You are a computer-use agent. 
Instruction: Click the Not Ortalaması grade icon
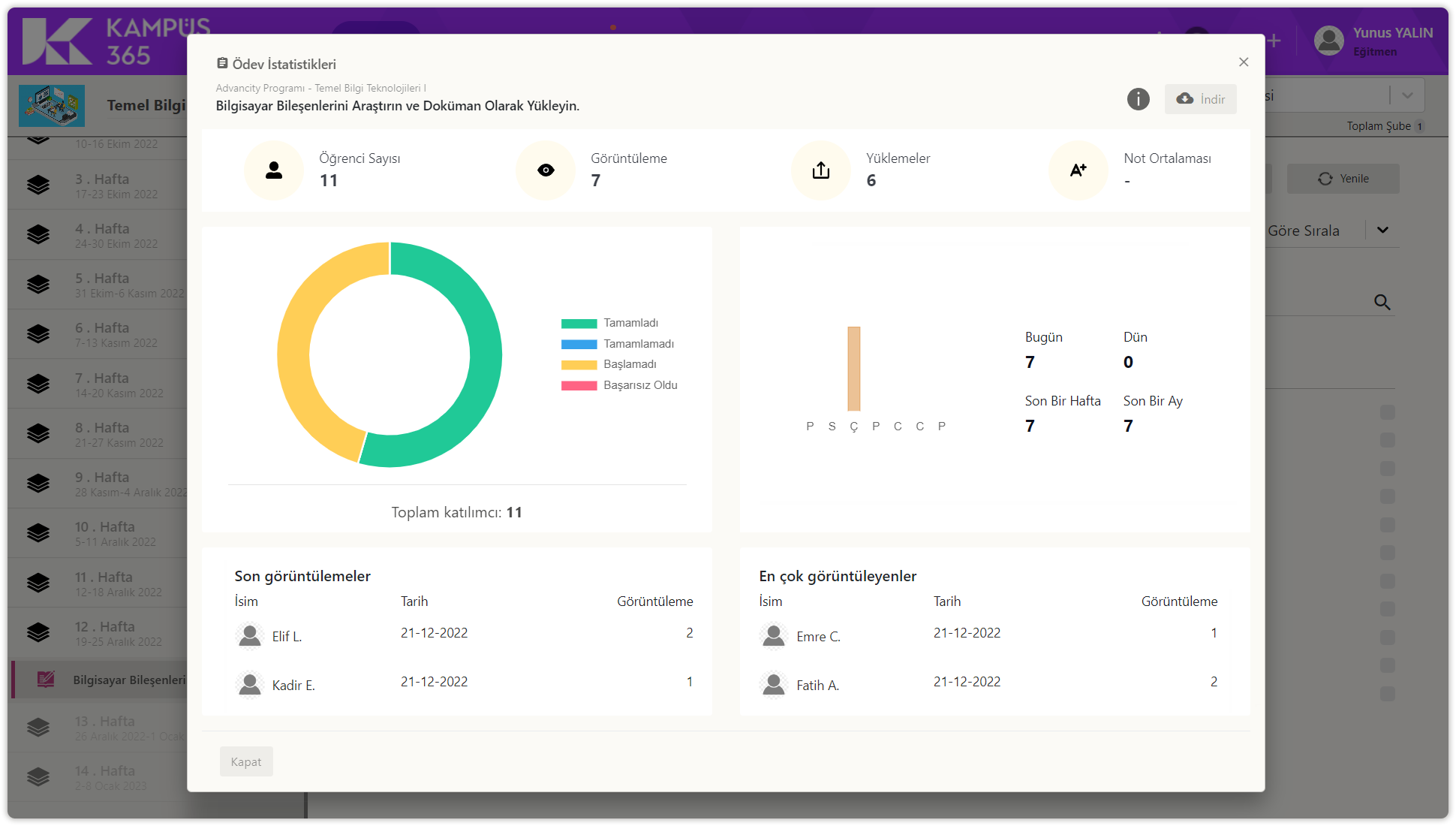click(x=1078, y=170)
